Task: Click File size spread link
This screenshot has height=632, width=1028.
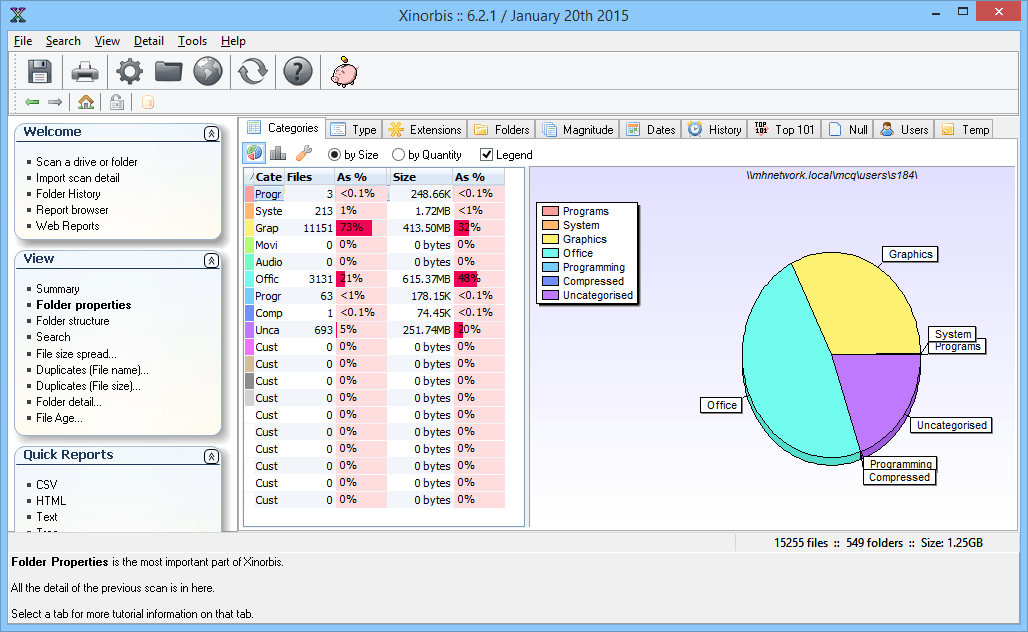Action: 76,354
